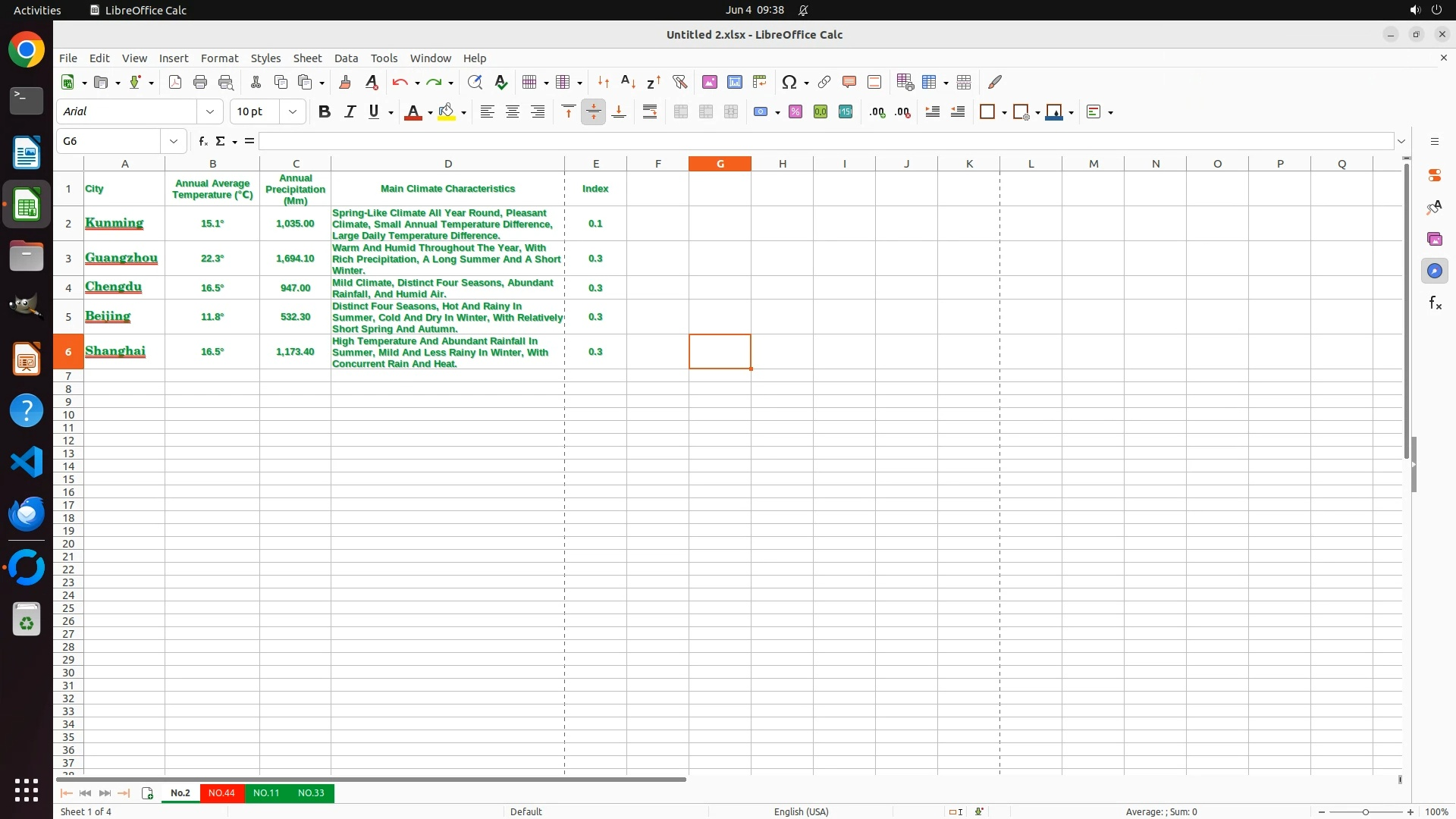Toggle italic formatting
Image resolution: width=1456 pixels, height=819 pixels.
pos(350,111)
